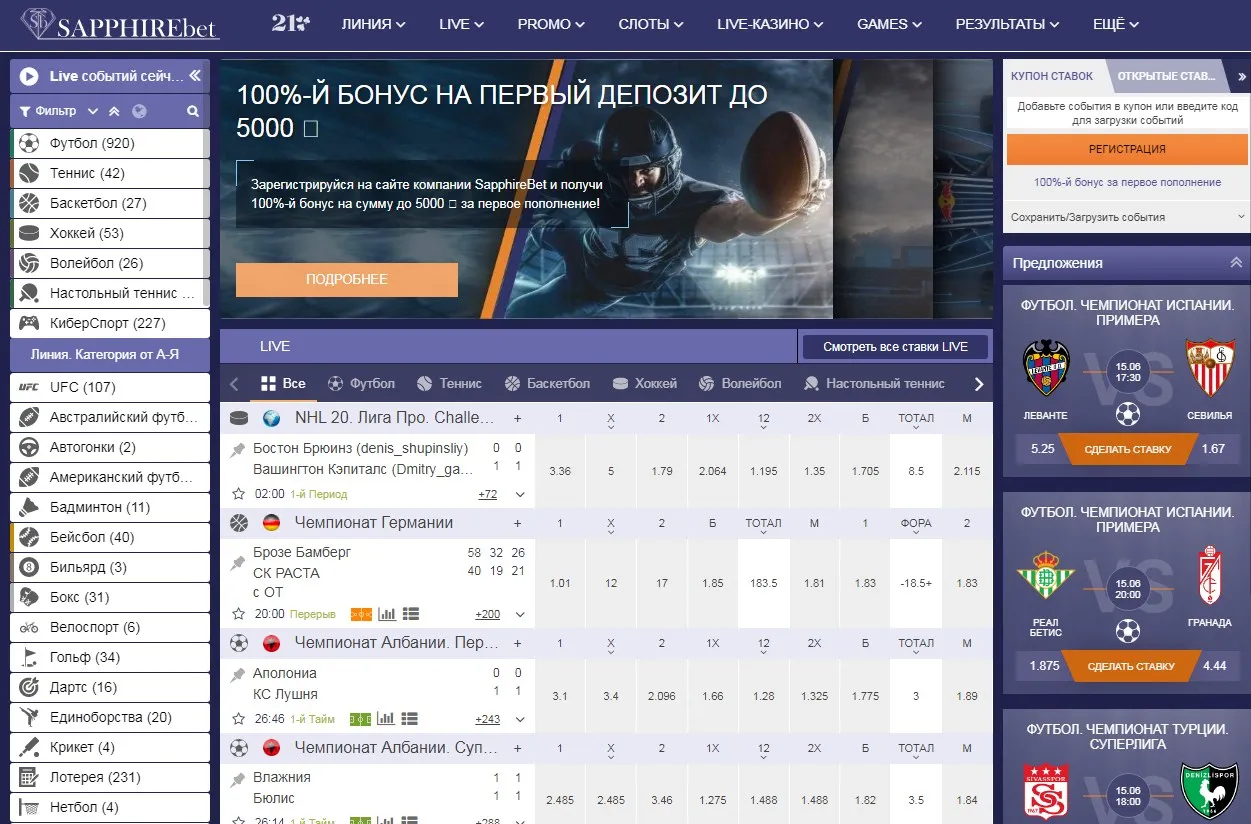Click the ПОДРОБНЕЕ banner button
Image resolution: width=1251 pixels, height=824 pixels.
pyautogui.click(x=347, y=280)
